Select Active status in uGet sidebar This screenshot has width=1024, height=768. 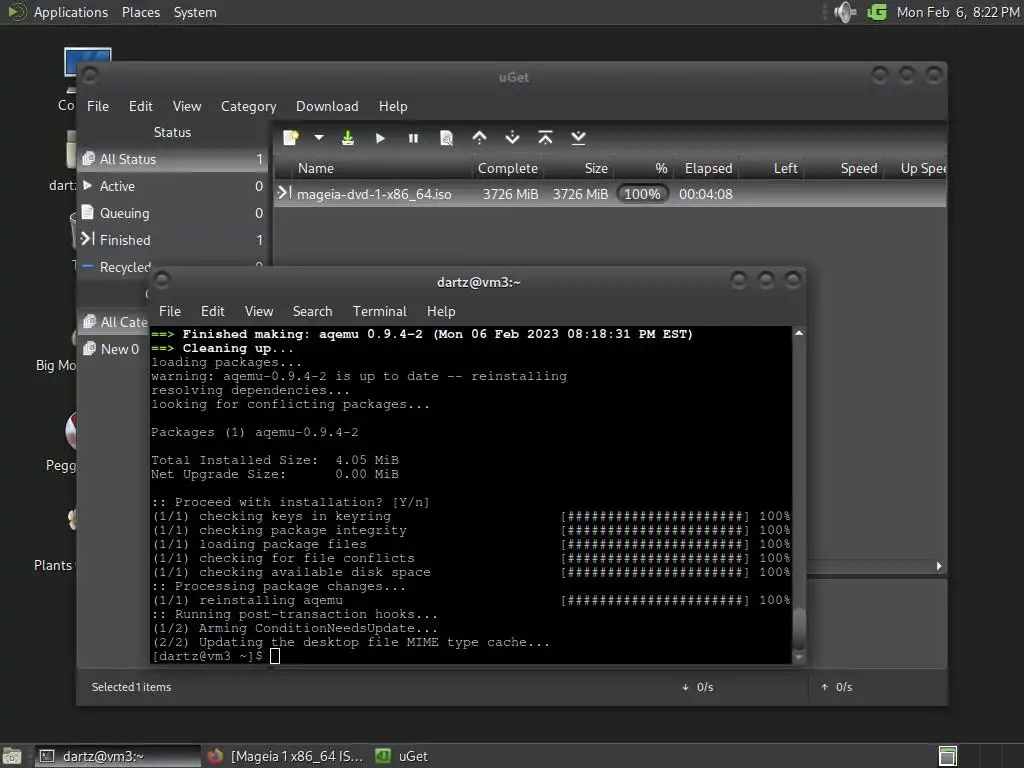click(x=172, y=186)
